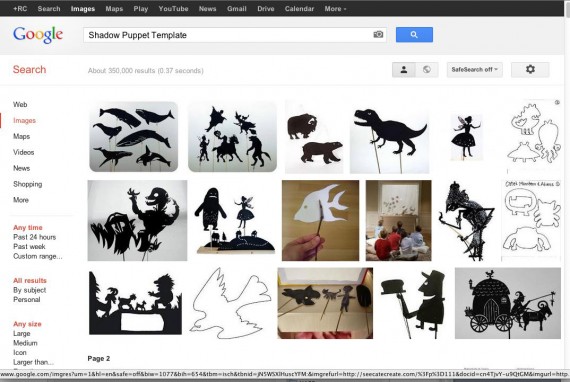The image size is (570, 382).
Task: Select By subject results filter
Action: point(29,290)
